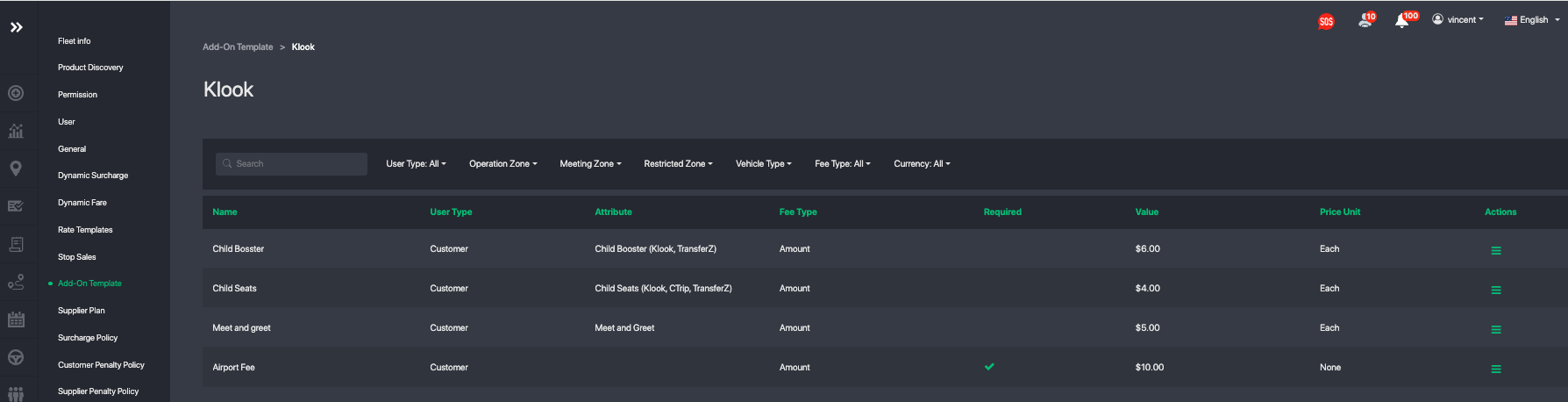Viewport: 1568px width, 402px height.
Task: Open the calendar icon in sidebar rail
Action: point(16,319)
